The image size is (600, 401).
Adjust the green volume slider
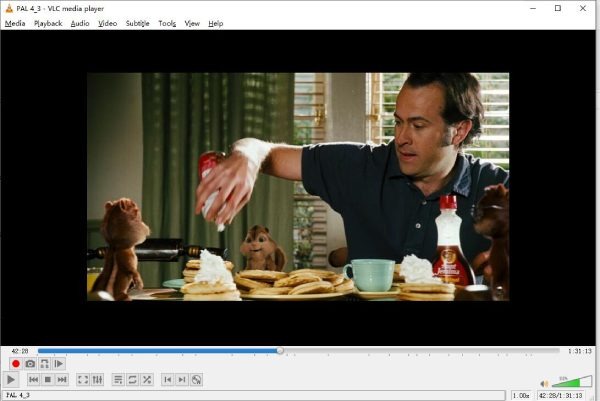(572, 381)
